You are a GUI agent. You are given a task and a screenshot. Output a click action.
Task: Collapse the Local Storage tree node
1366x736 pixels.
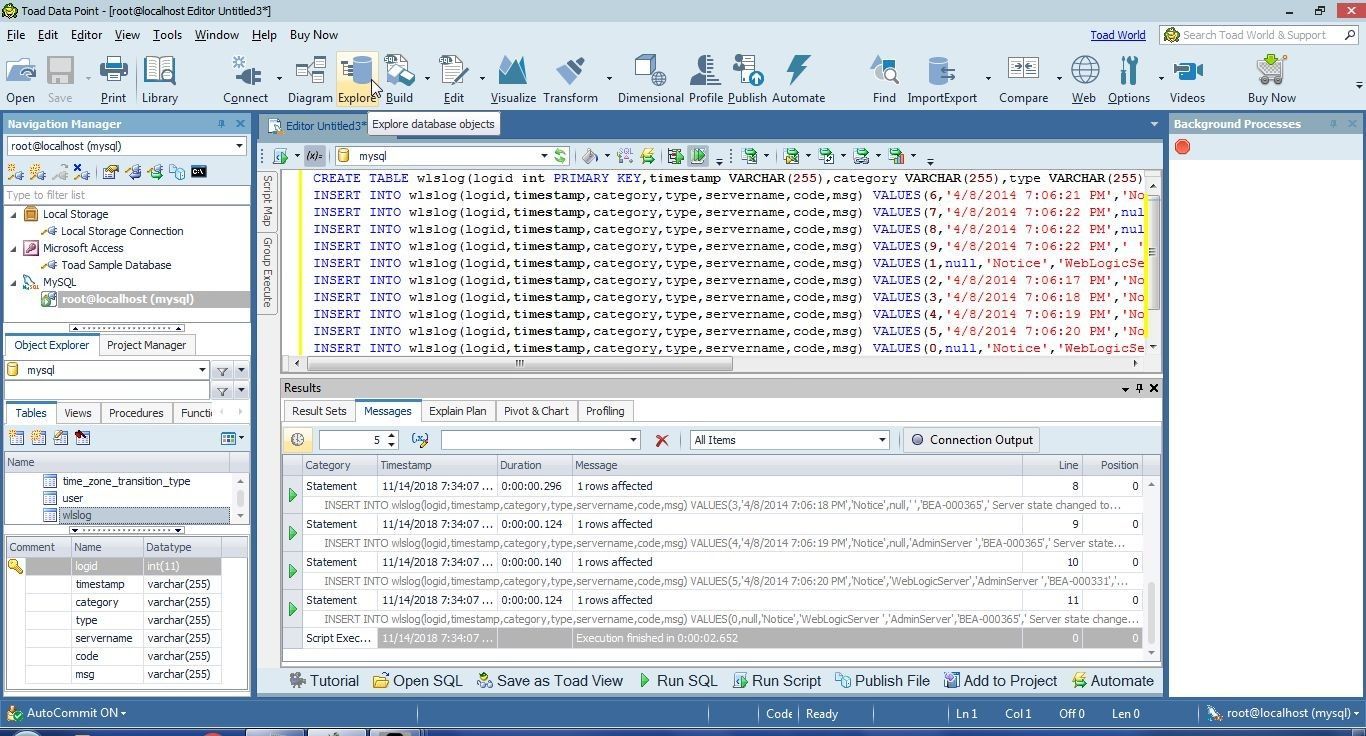pyautogui.click(x=14, y=214)
